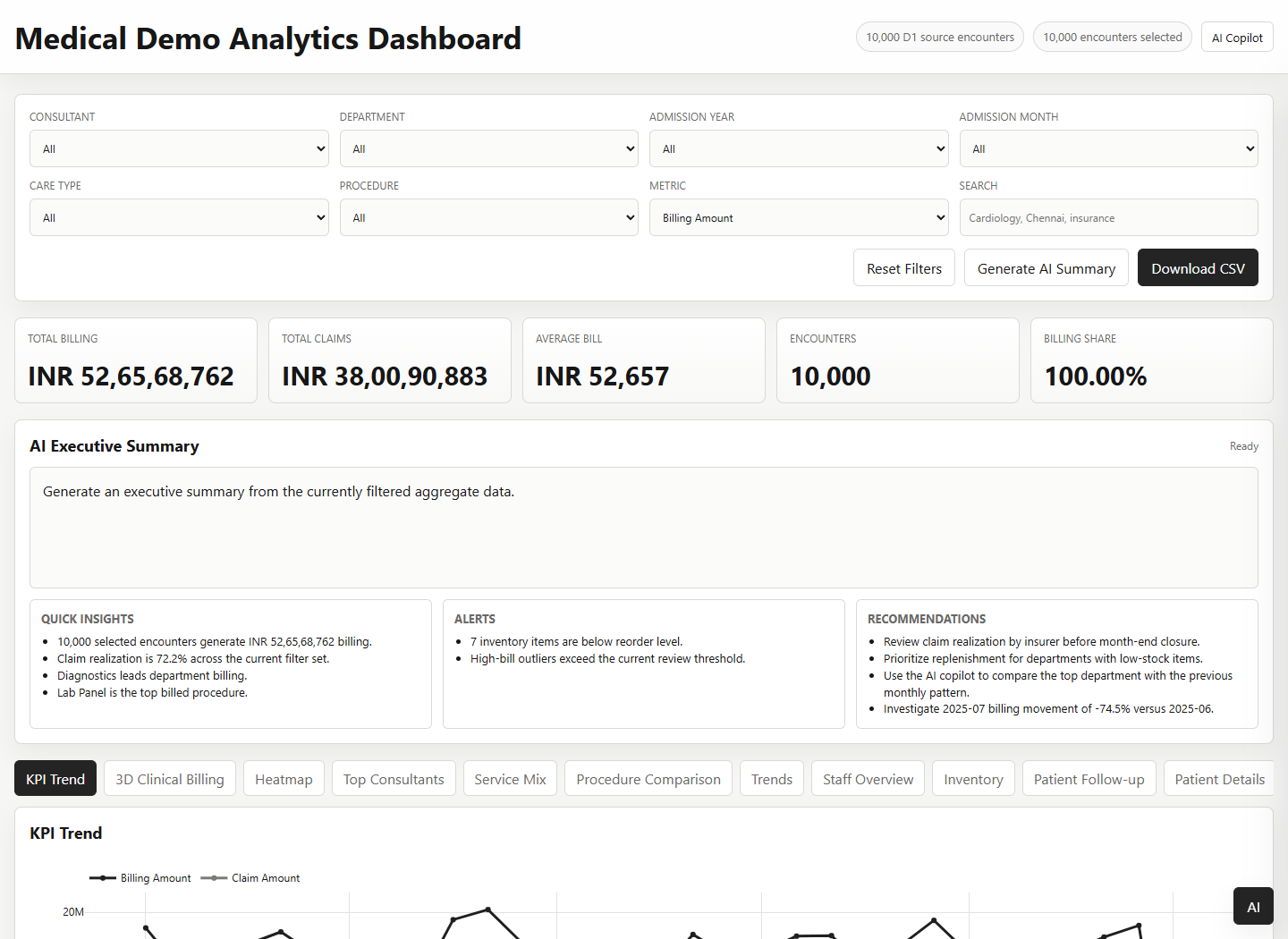This screenshot has width=1288, height=939.
Task: Select the KPI Trend tab
Action: [55, 778]
